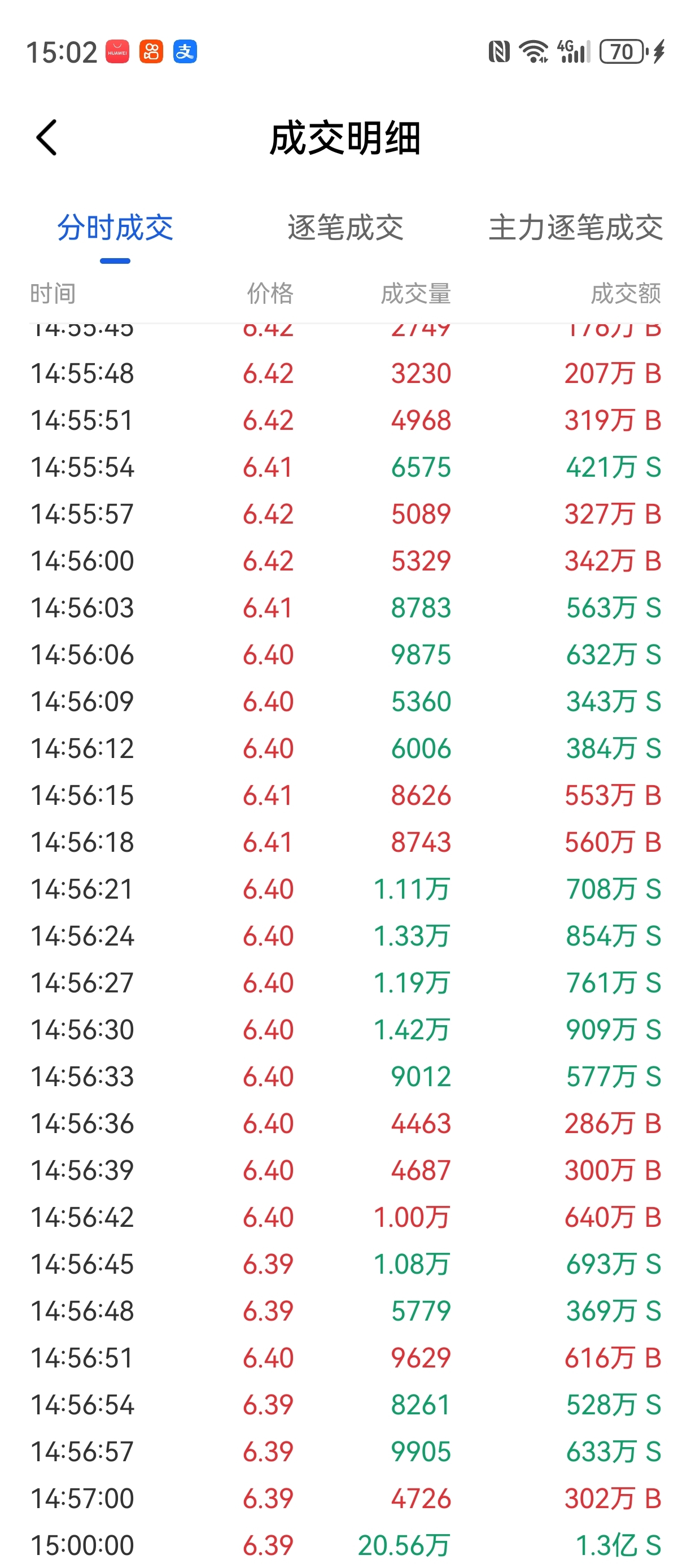Viewport: 691px width, 1568px height.
Task: Tap the NFC status icon
Action: (x=499, y=52)
